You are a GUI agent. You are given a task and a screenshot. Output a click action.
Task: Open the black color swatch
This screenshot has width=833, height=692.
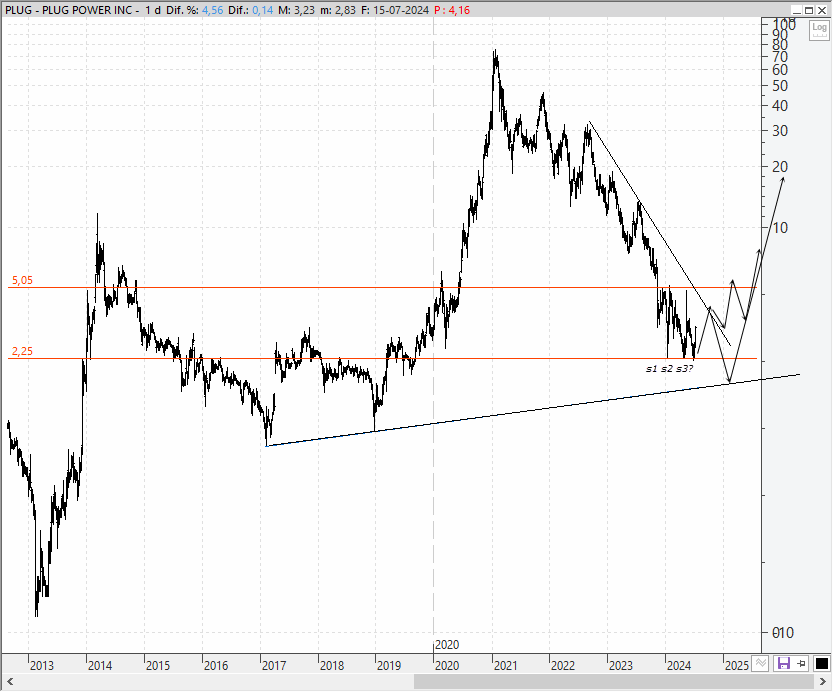[x=821, y=663]
